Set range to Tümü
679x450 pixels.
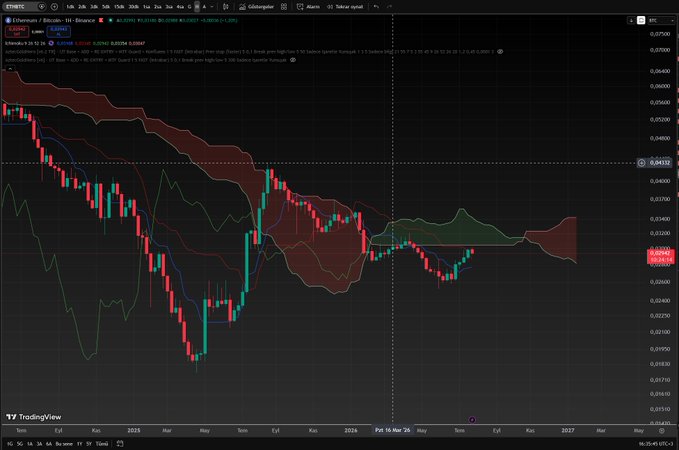(102, 444)
